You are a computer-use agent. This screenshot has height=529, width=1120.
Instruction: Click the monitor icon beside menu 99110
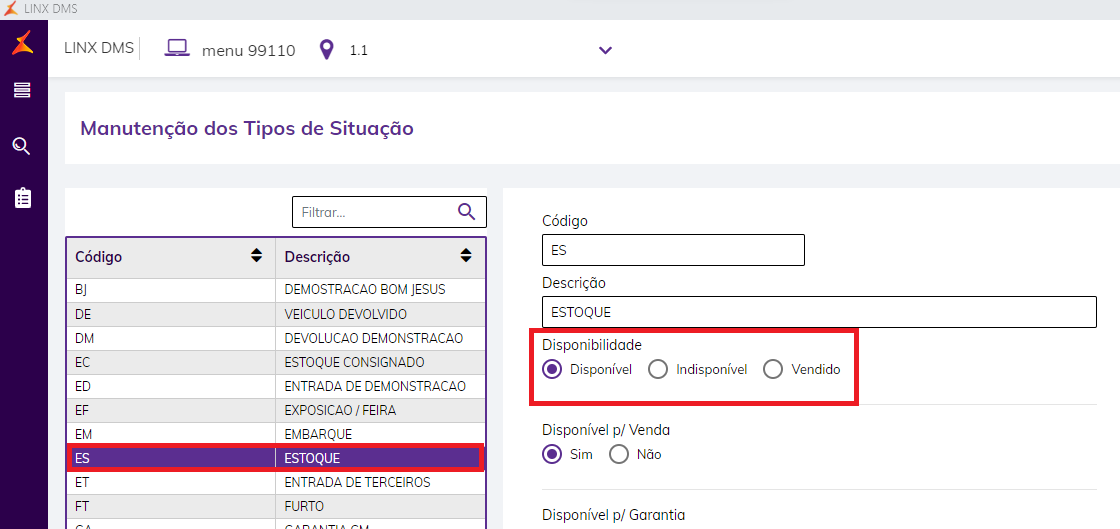pyautogui.click(x=177, y=48)
